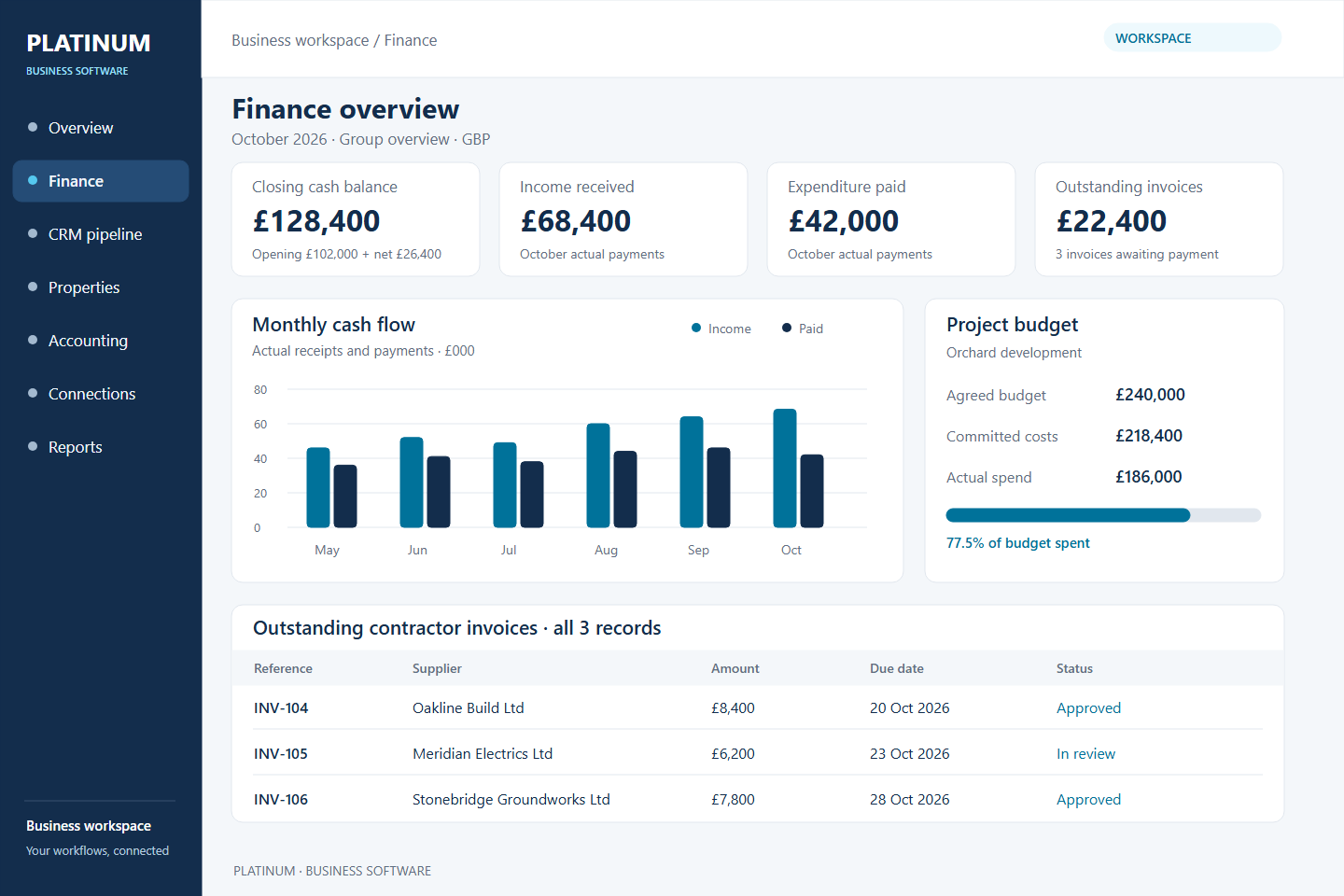Click the Amount column header
The image size is (1344, 896).
tap(735, 668)
